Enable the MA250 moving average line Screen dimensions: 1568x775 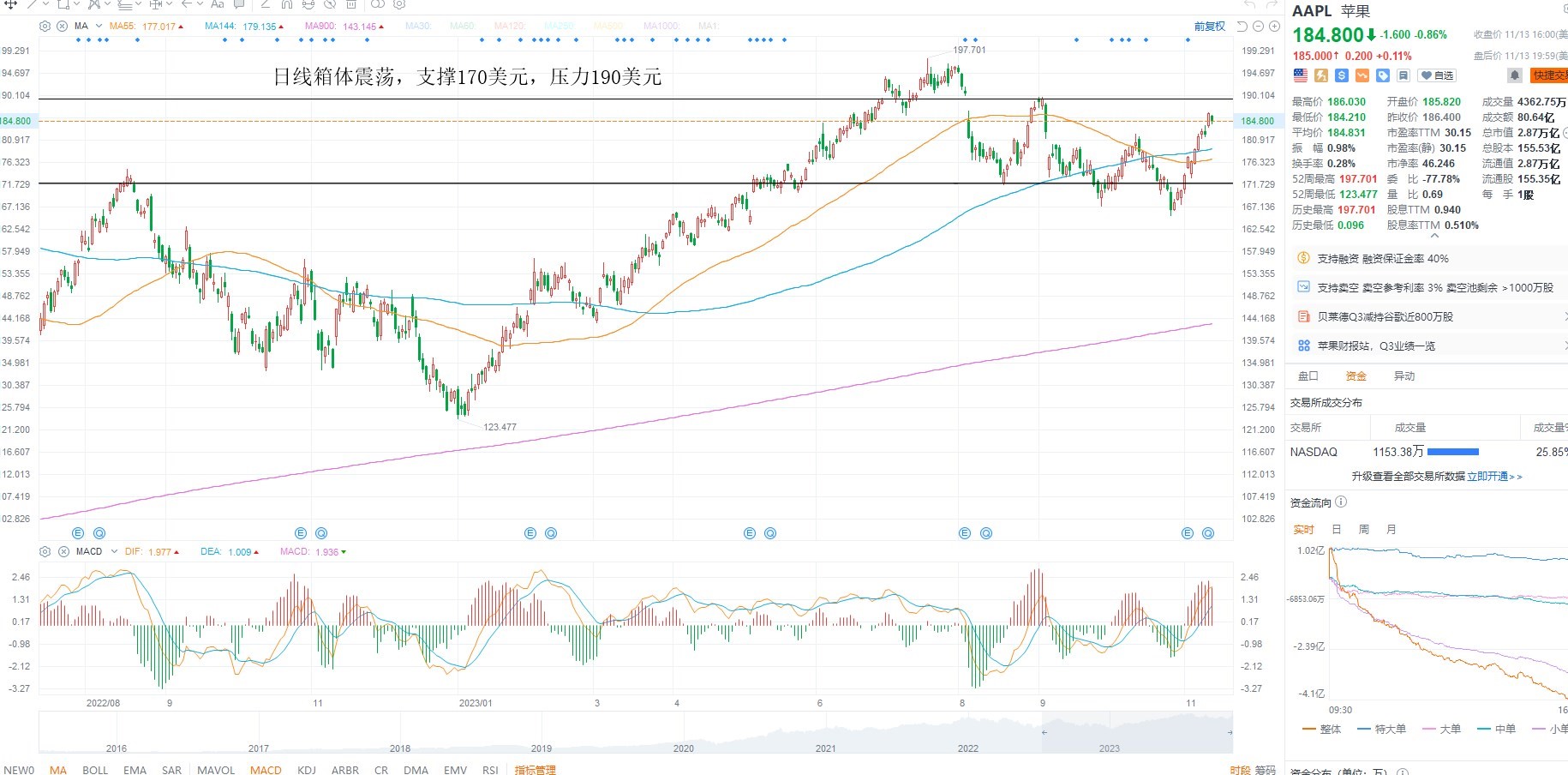click(x=560, y=27)
